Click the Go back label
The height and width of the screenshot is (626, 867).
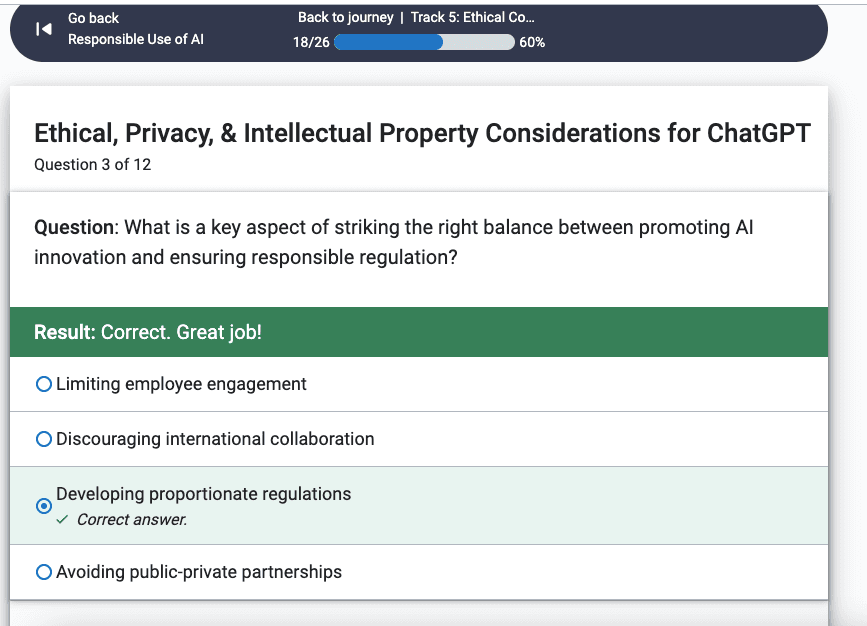93,18
